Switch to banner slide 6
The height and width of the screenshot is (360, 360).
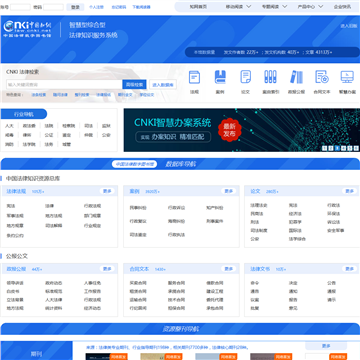click(356, 148)
